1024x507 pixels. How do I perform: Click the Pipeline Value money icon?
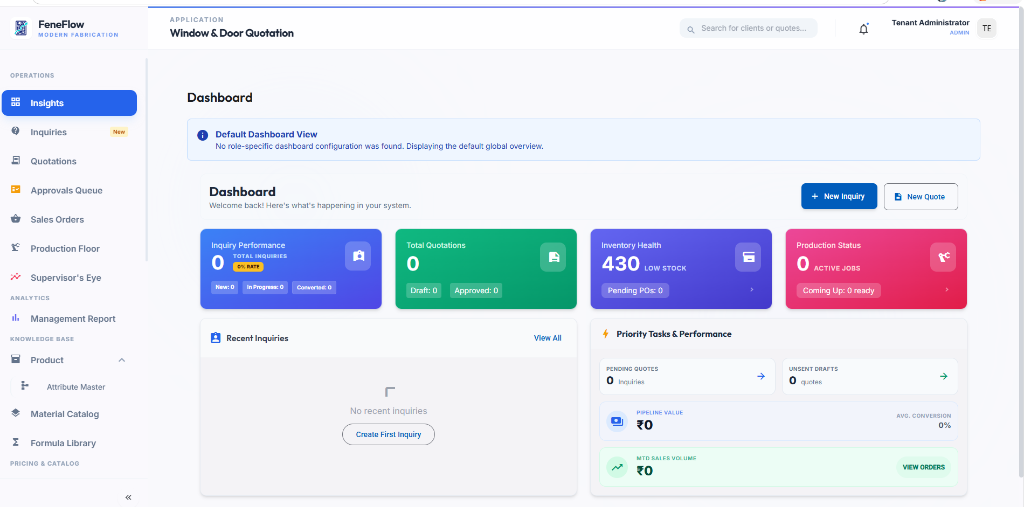tap(617, 421)
